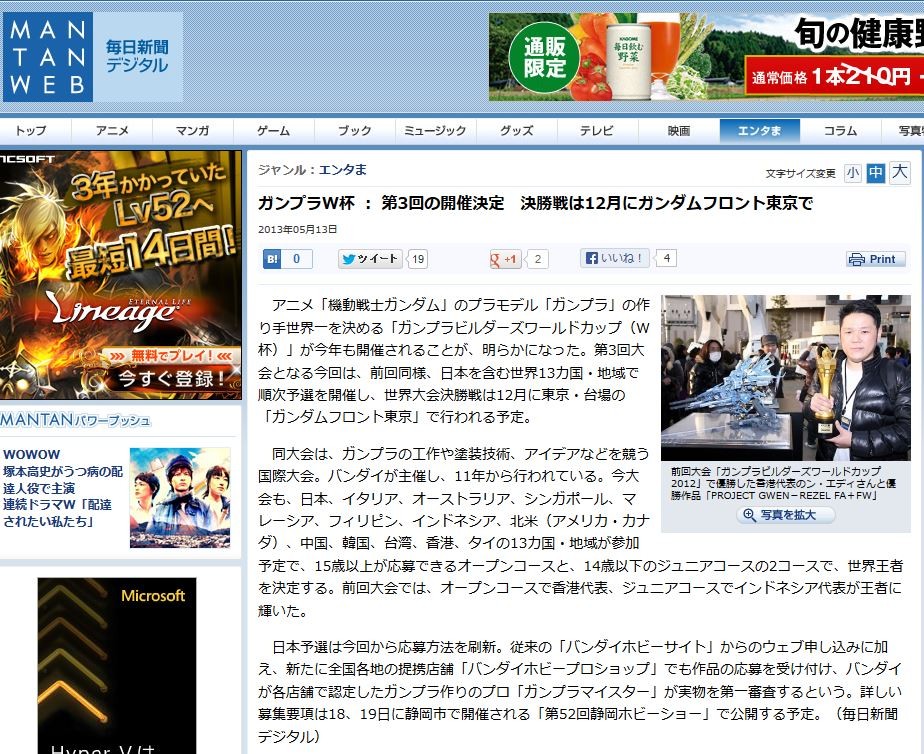This screenshot has height=754, width=924.
Task: Open the エンタま genre link
Action: [x=342, y=170]
